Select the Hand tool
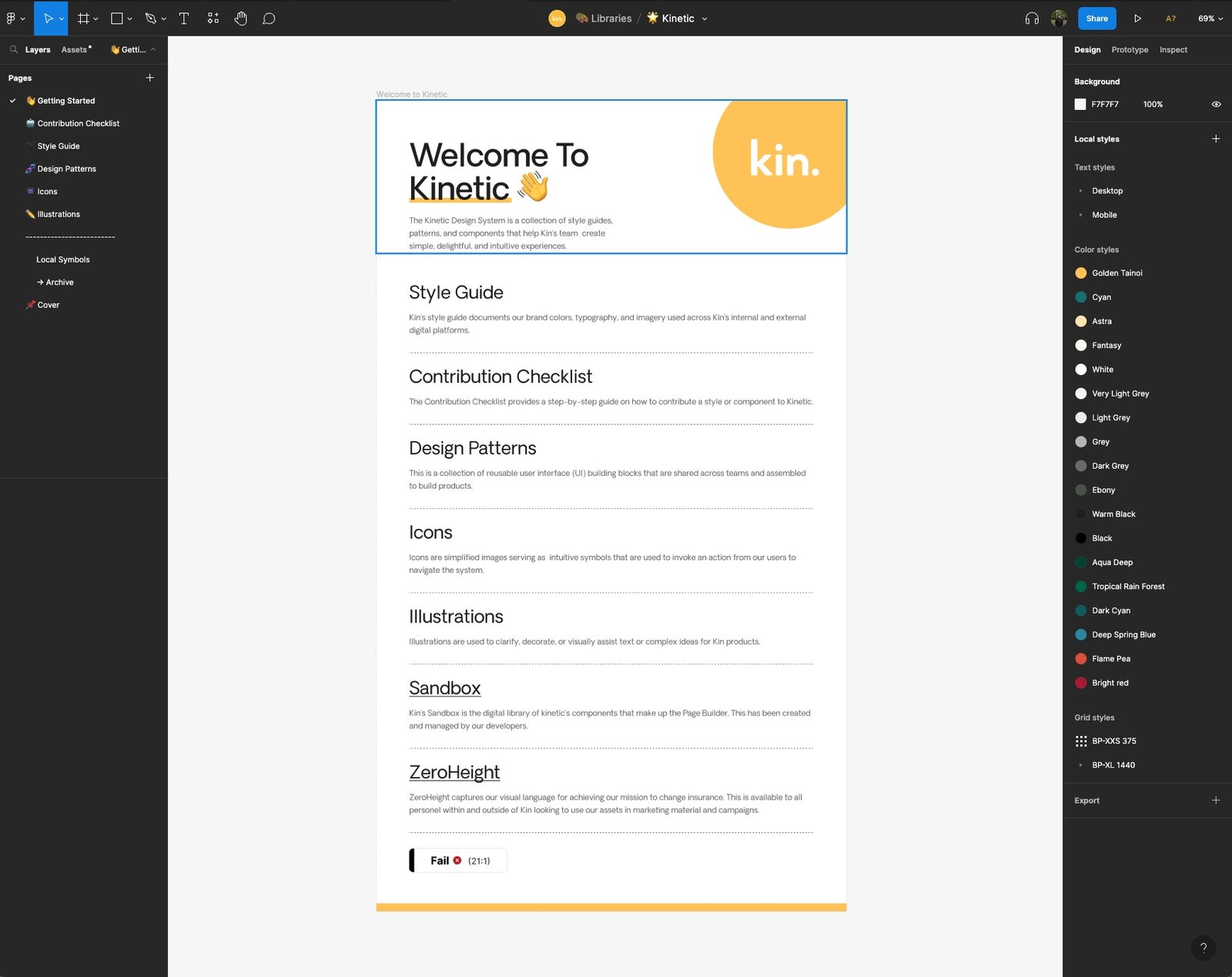The image size is (1232, 977). [241, 18]
